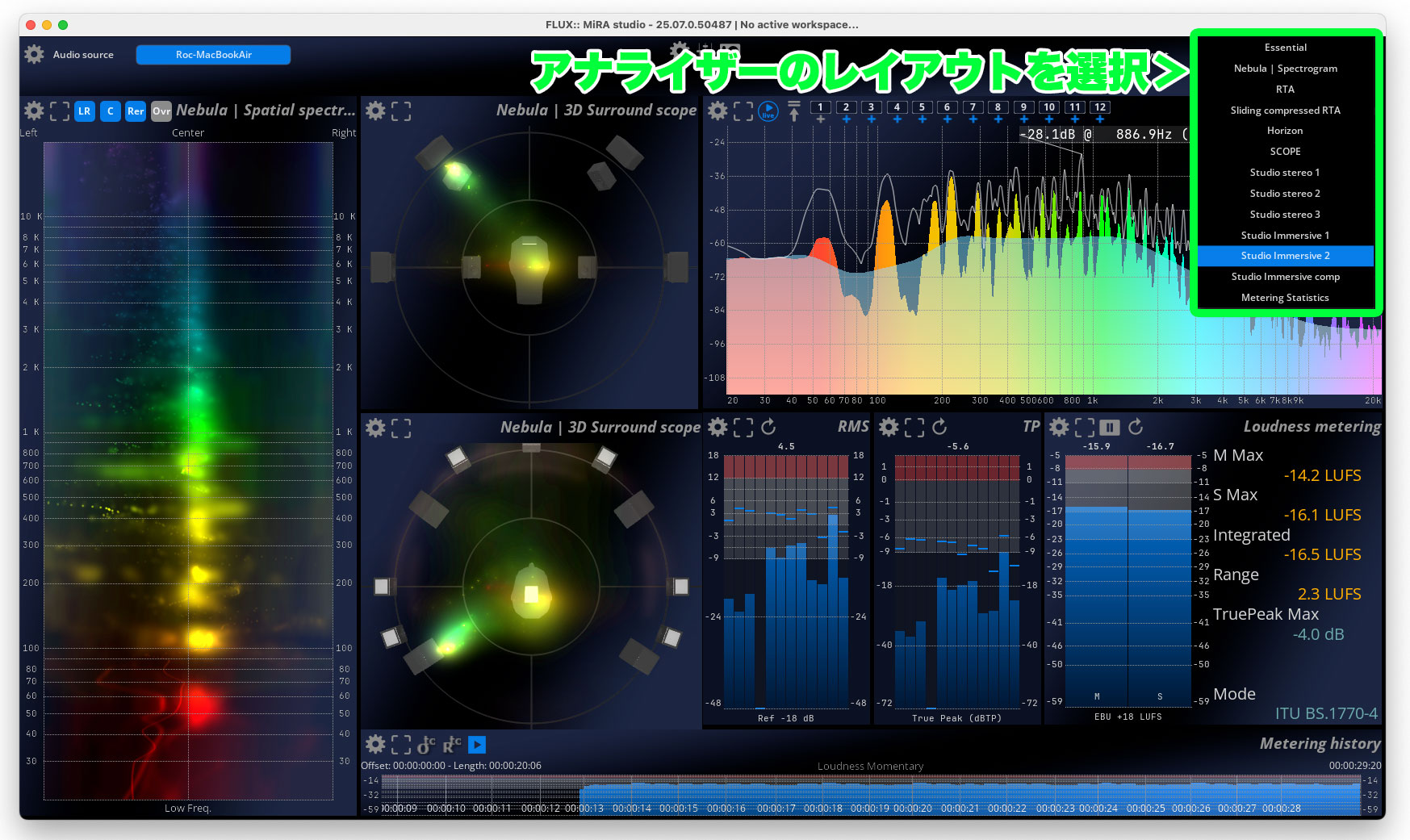1410x840 pixels.
Task: Toggle the Rer rear channel button
Action: (x=136, y=111)
